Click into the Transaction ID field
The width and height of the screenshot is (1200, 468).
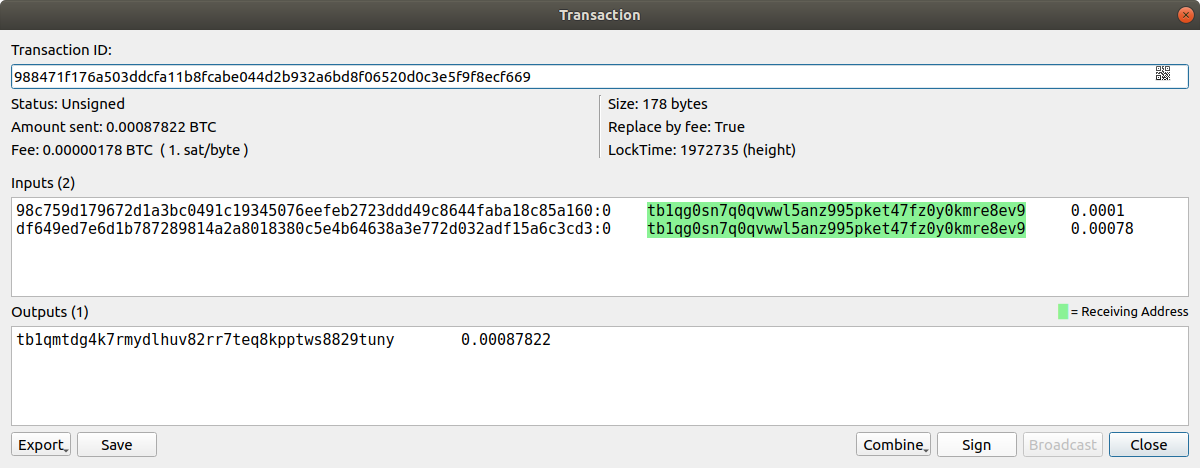(x=580, y=76)
